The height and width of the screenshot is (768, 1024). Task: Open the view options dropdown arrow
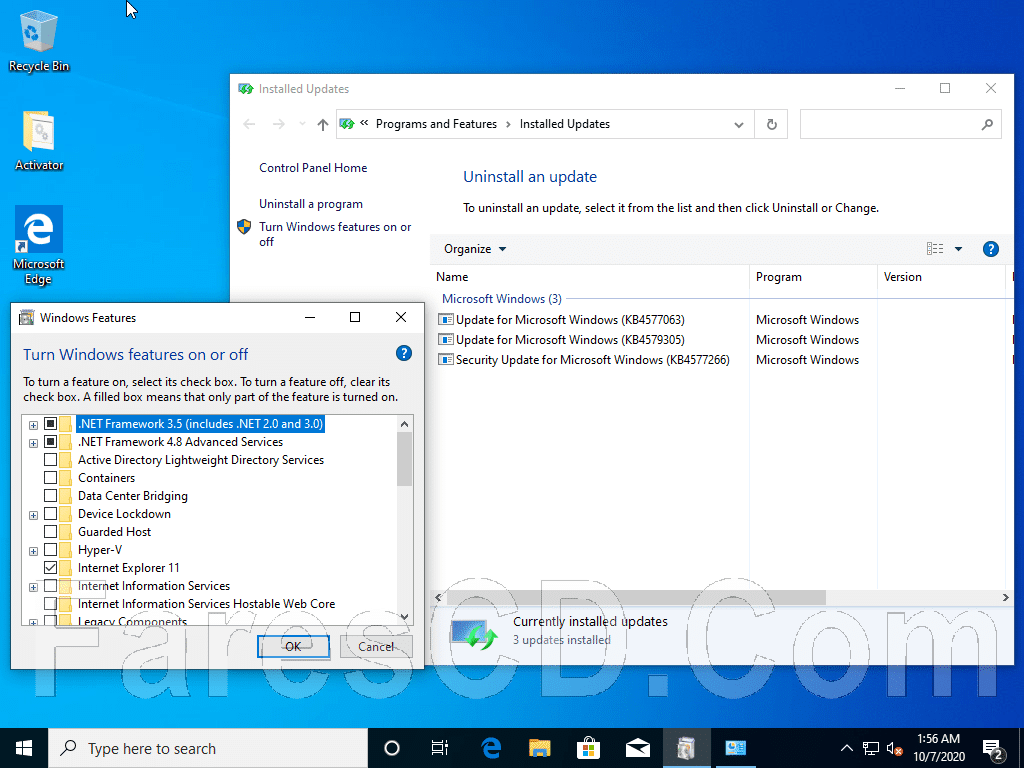[x=958, y=249]
